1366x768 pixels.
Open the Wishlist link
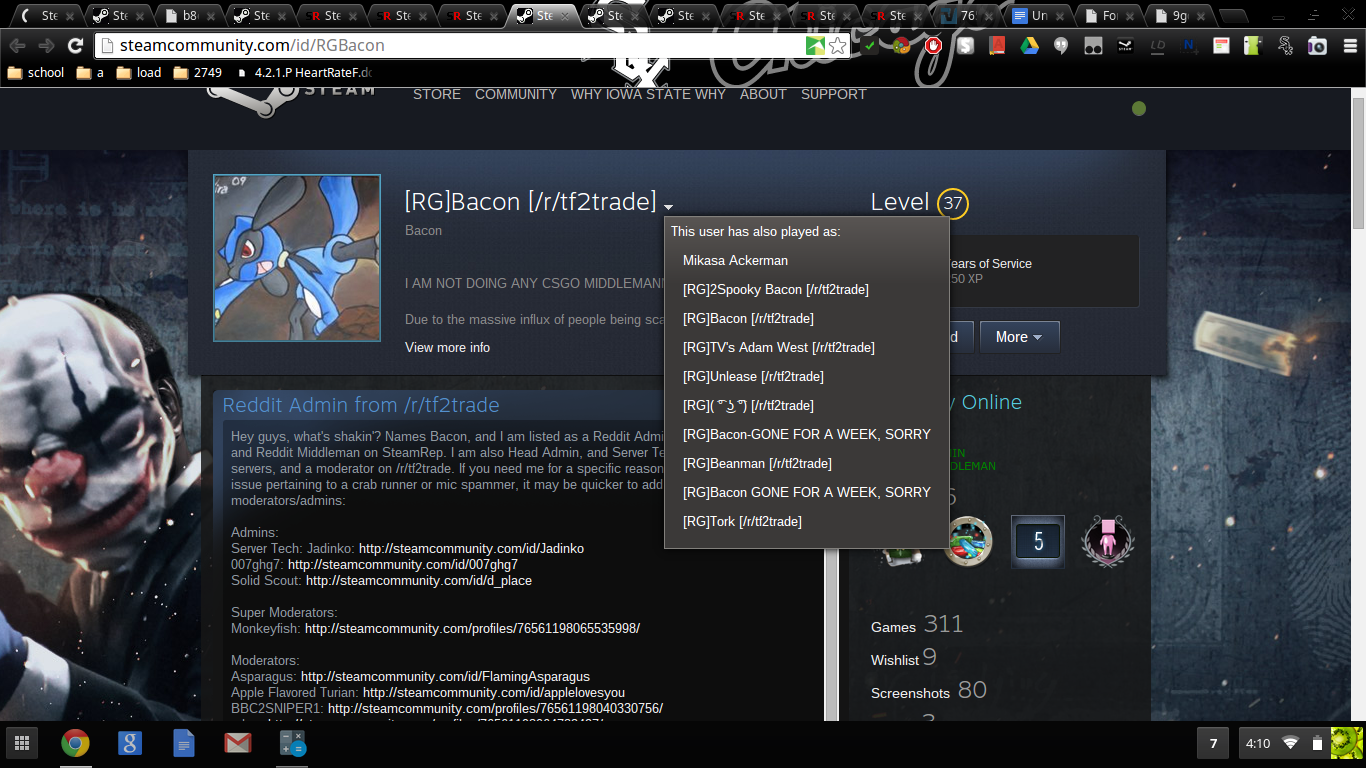903,658
